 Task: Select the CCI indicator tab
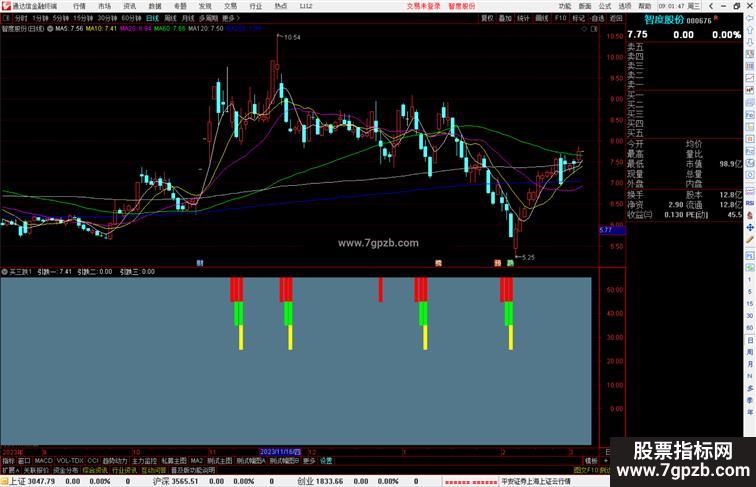click(93, 461)
